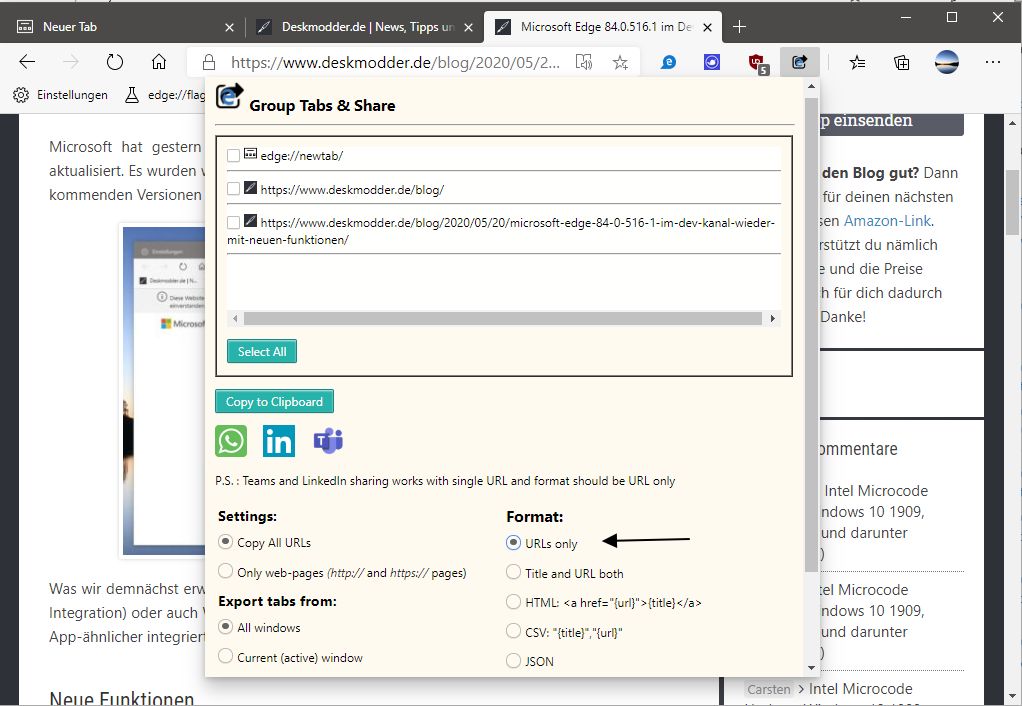Choose the CSV format option
1022x706 pixels.
514,630
